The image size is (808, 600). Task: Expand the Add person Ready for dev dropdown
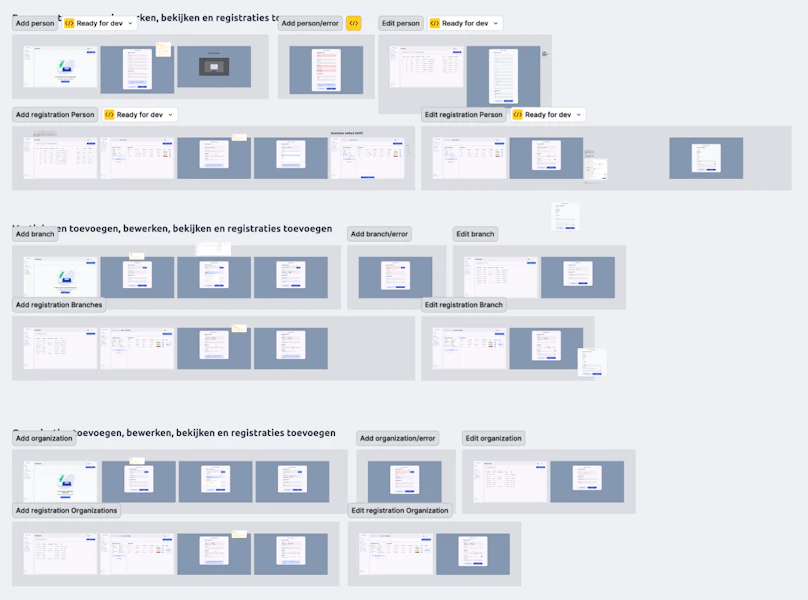click(130, 23)
